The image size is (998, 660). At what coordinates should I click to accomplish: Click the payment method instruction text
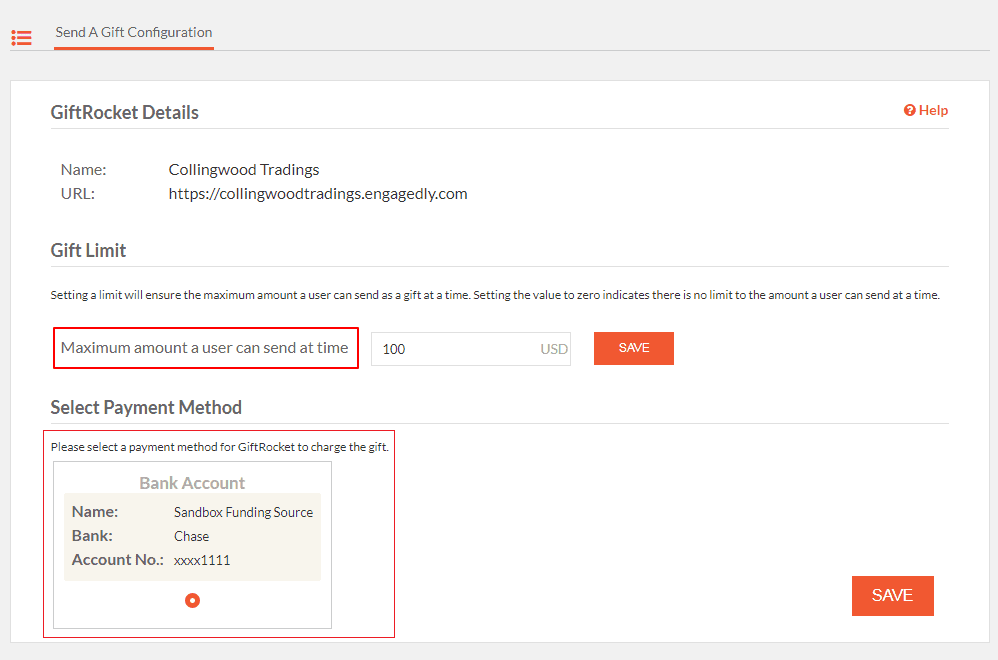click(x=220, y=447)
